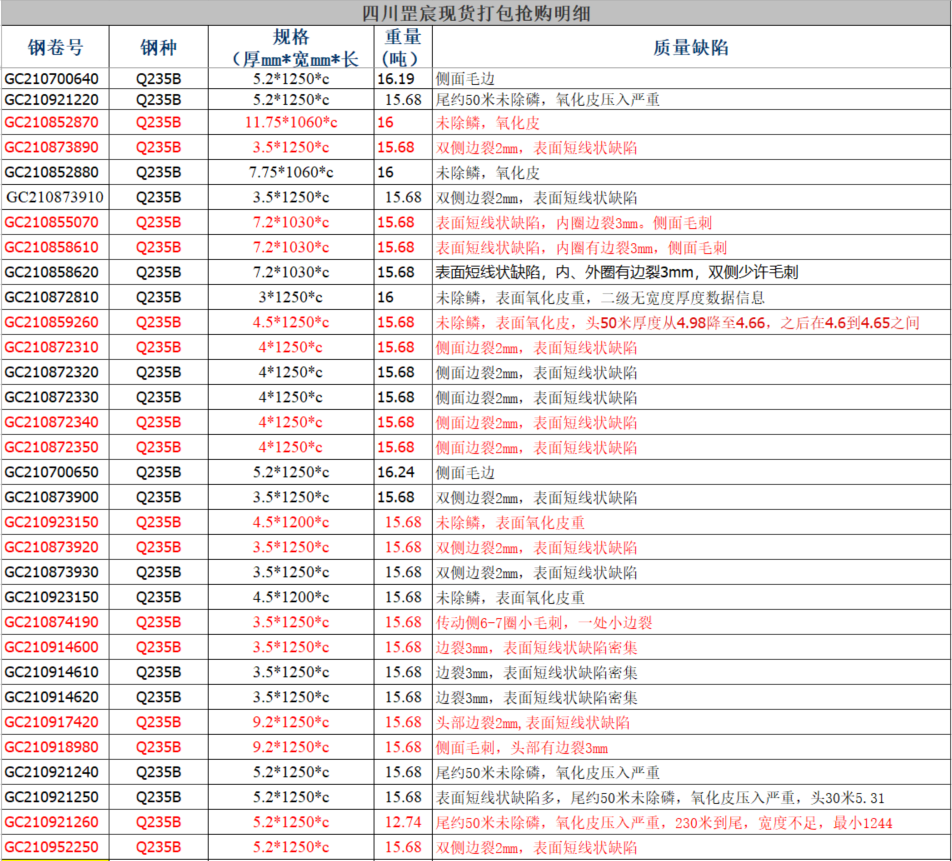This screenshot has height=861, width=952.
Task: Click coil number GC210872350
Action: pyautogui.click(x=52, y=447)
